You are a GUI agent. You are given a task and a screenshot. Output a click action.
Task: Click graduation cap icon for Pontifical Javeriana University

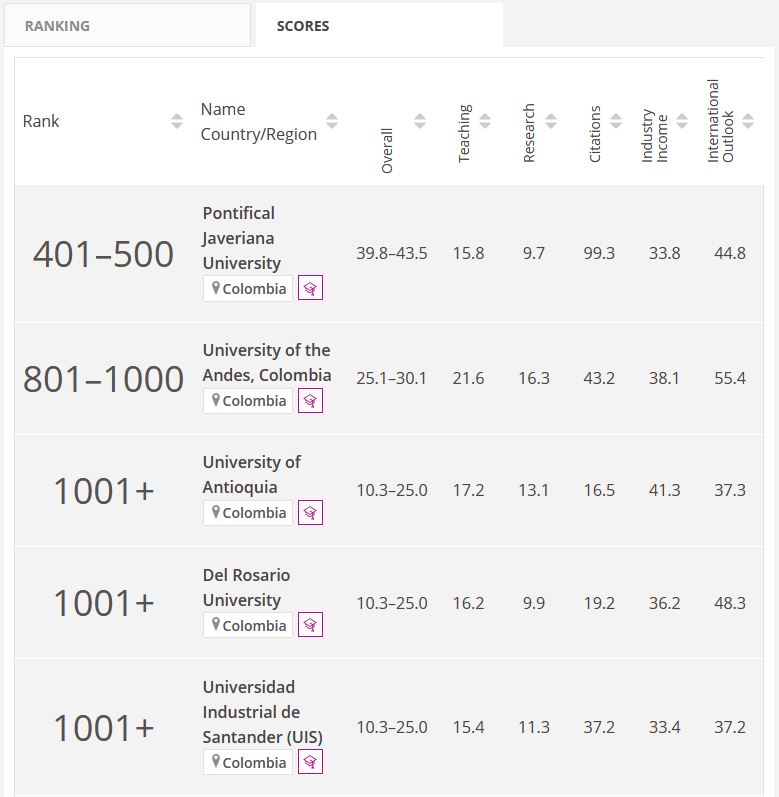point(310,289)
